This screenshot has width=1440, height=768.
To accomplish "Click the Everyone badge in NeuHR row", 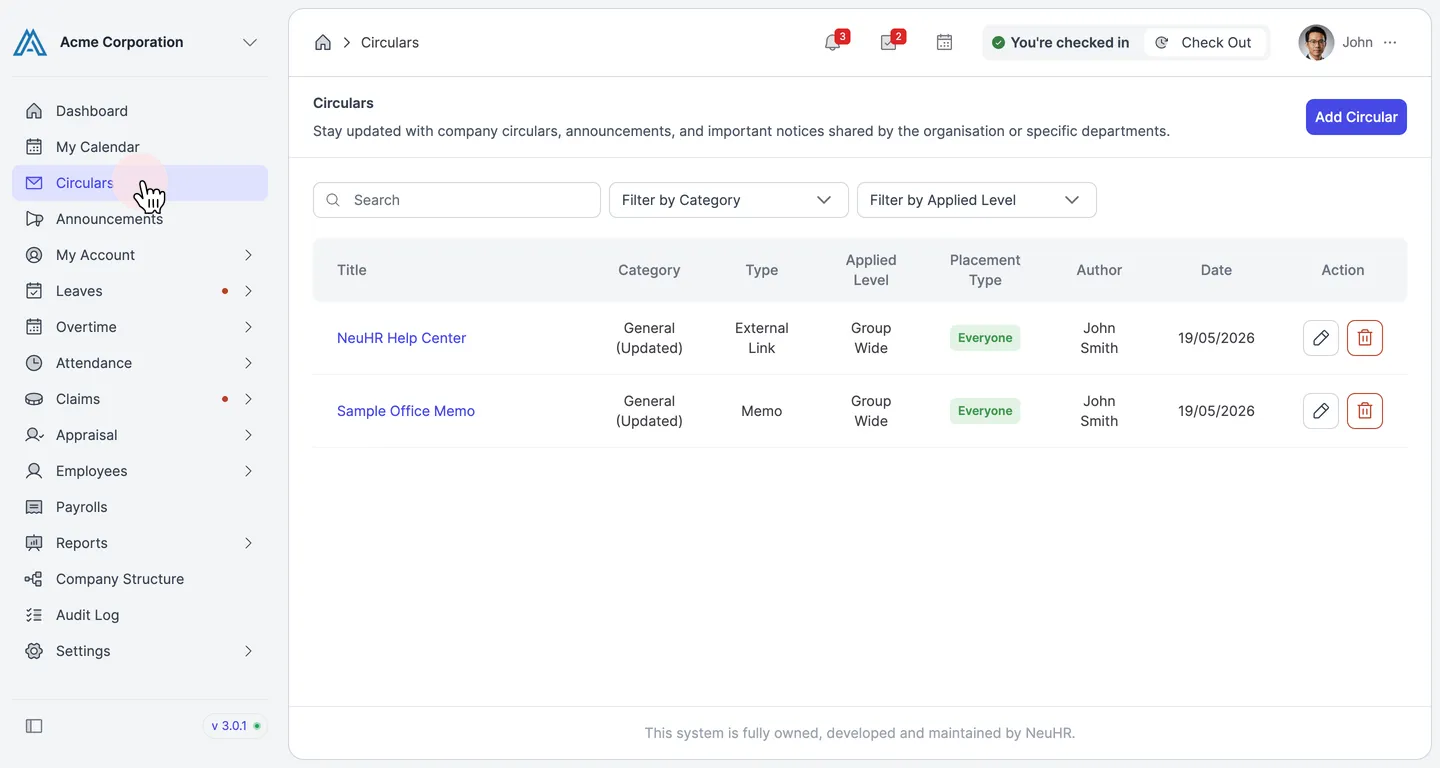I will click(x=985, y=338).
